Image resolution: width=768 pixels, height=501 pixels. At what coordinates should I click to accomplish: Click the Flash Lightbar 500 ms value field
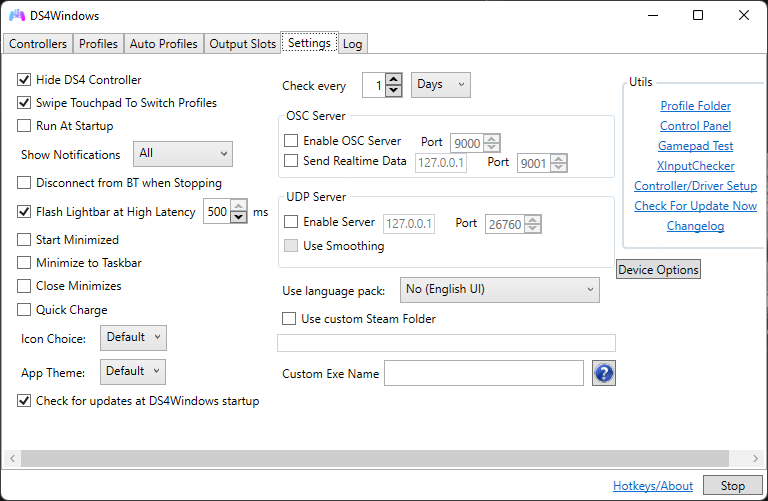217,212
